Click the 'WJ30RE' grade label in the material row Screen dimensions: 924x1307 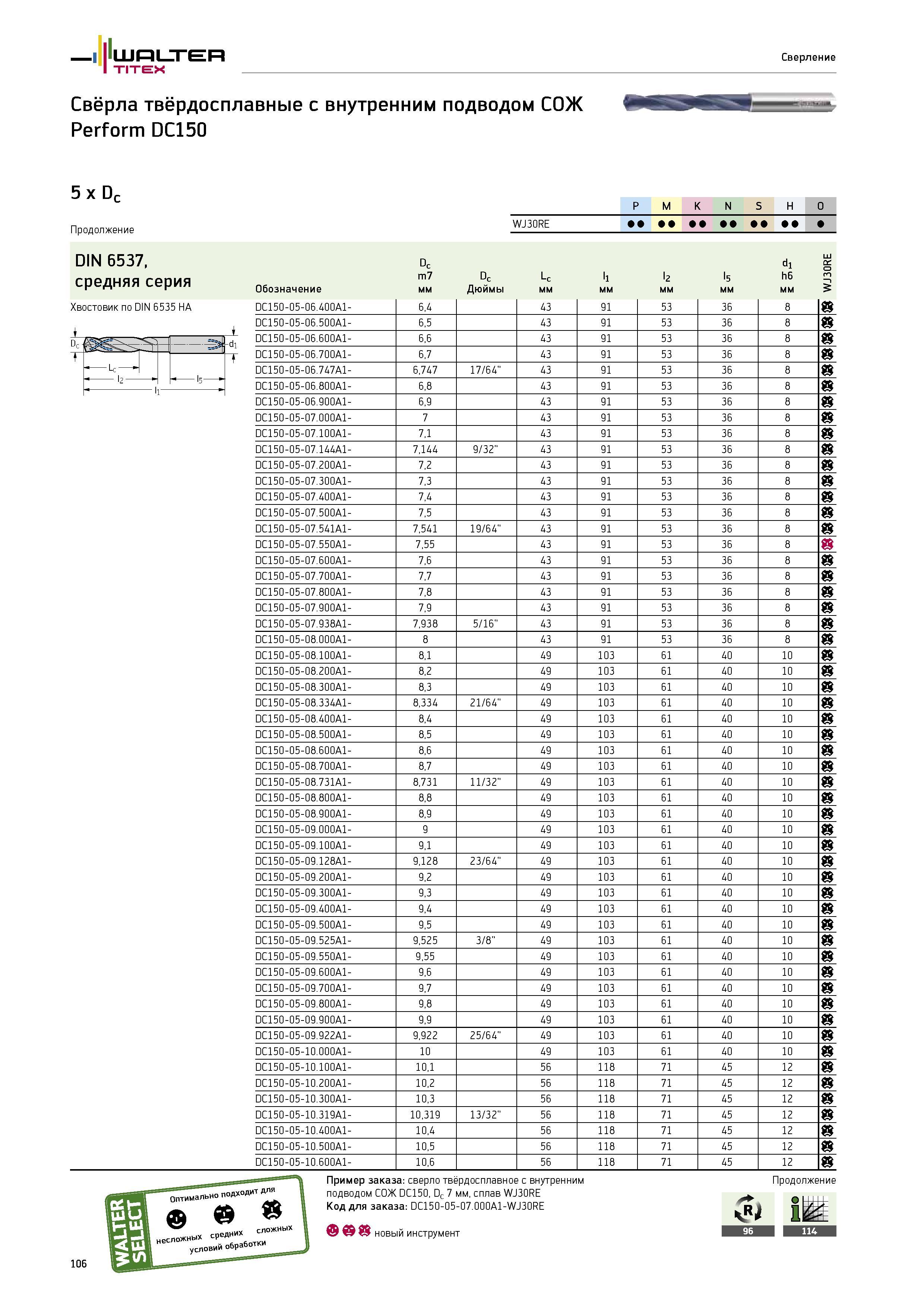(531, 224)
